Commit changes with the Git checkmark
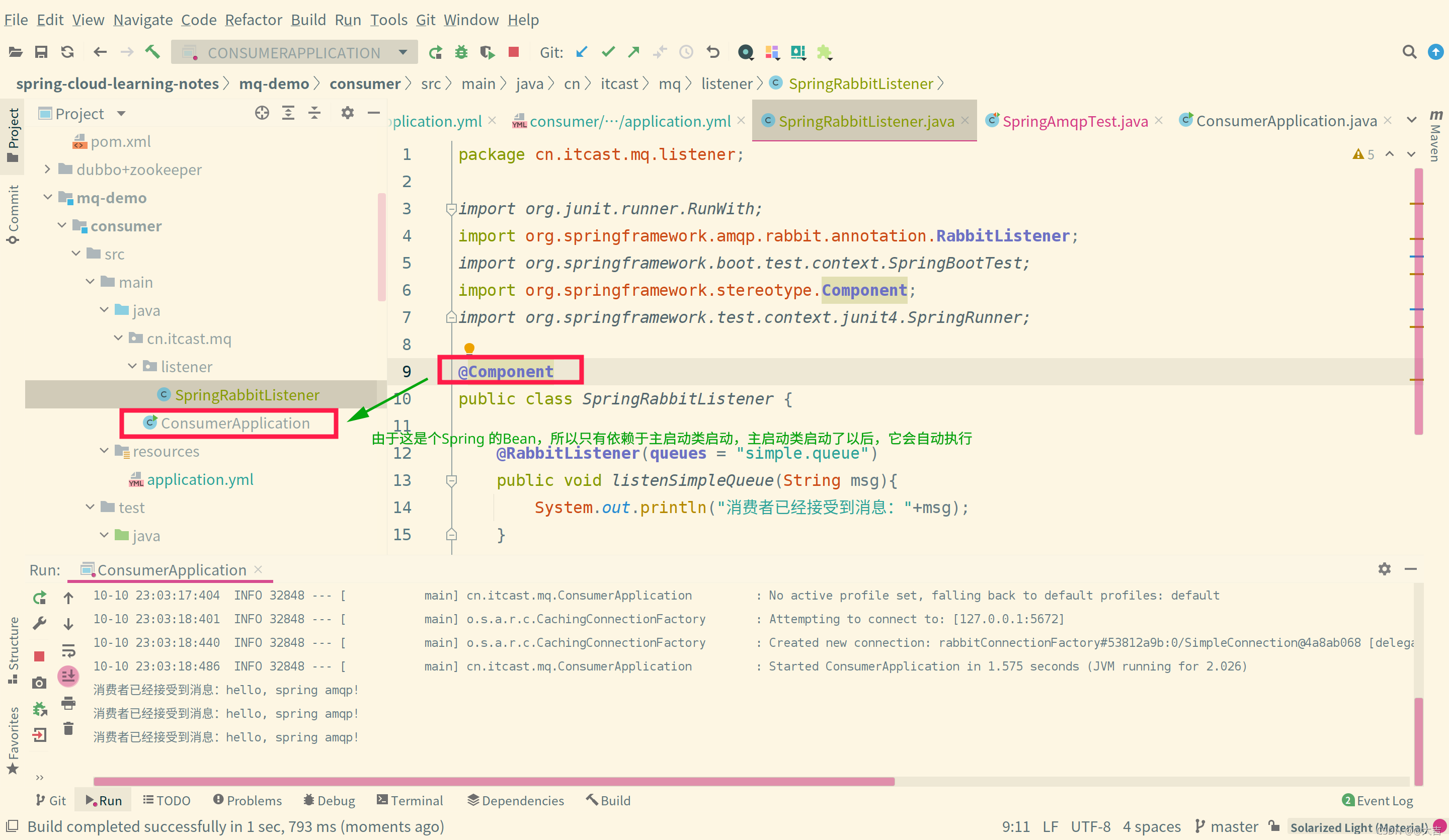This screenshot has width=1449, height=840. (x=608, y=52)
